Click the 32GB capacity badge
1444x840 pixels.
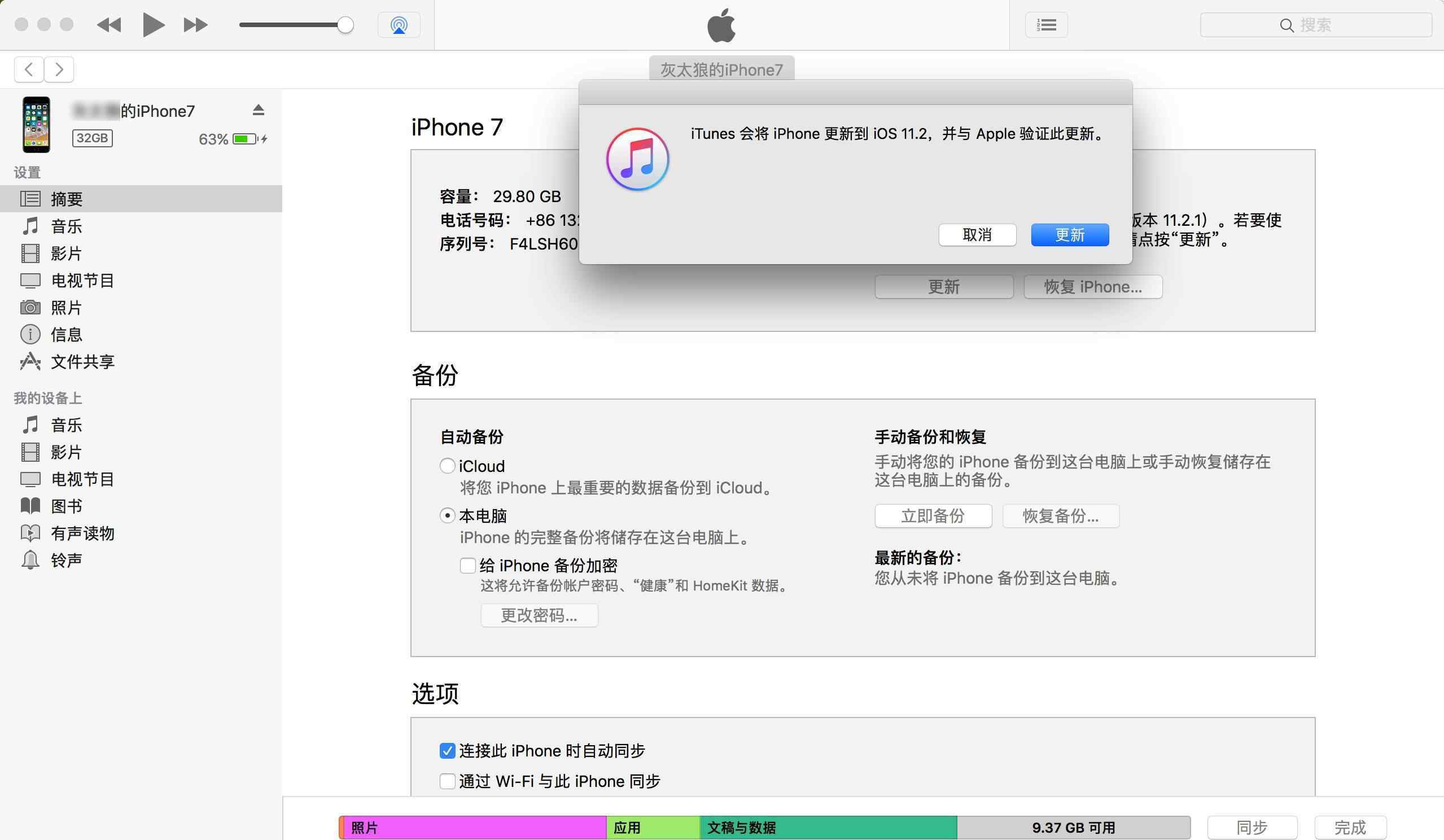[x=92, y=138]
